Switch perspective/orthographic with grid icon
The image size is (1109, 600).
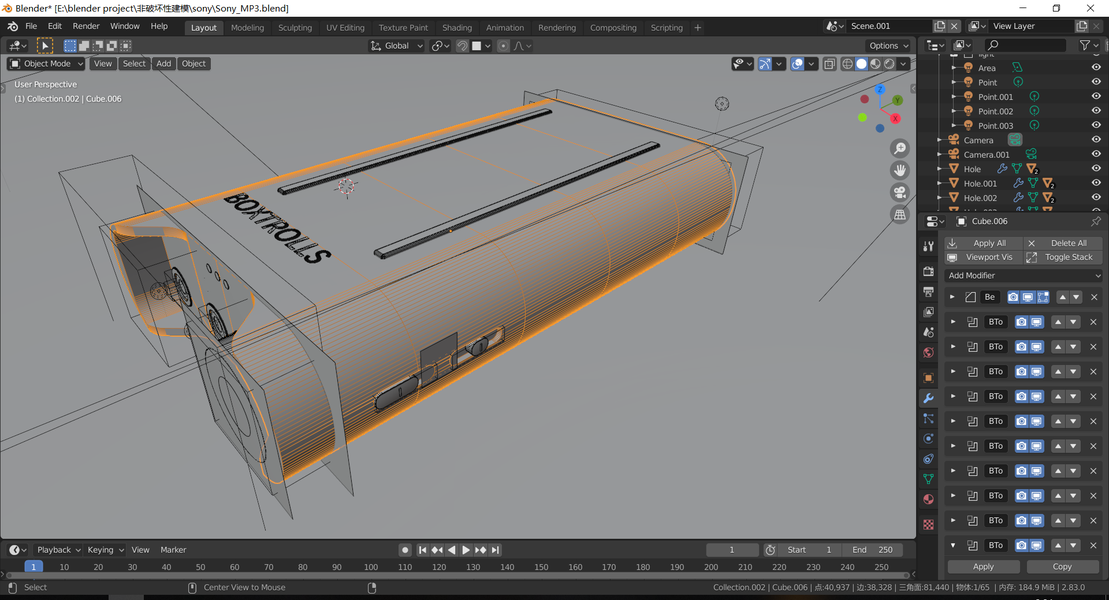[900, 214]
